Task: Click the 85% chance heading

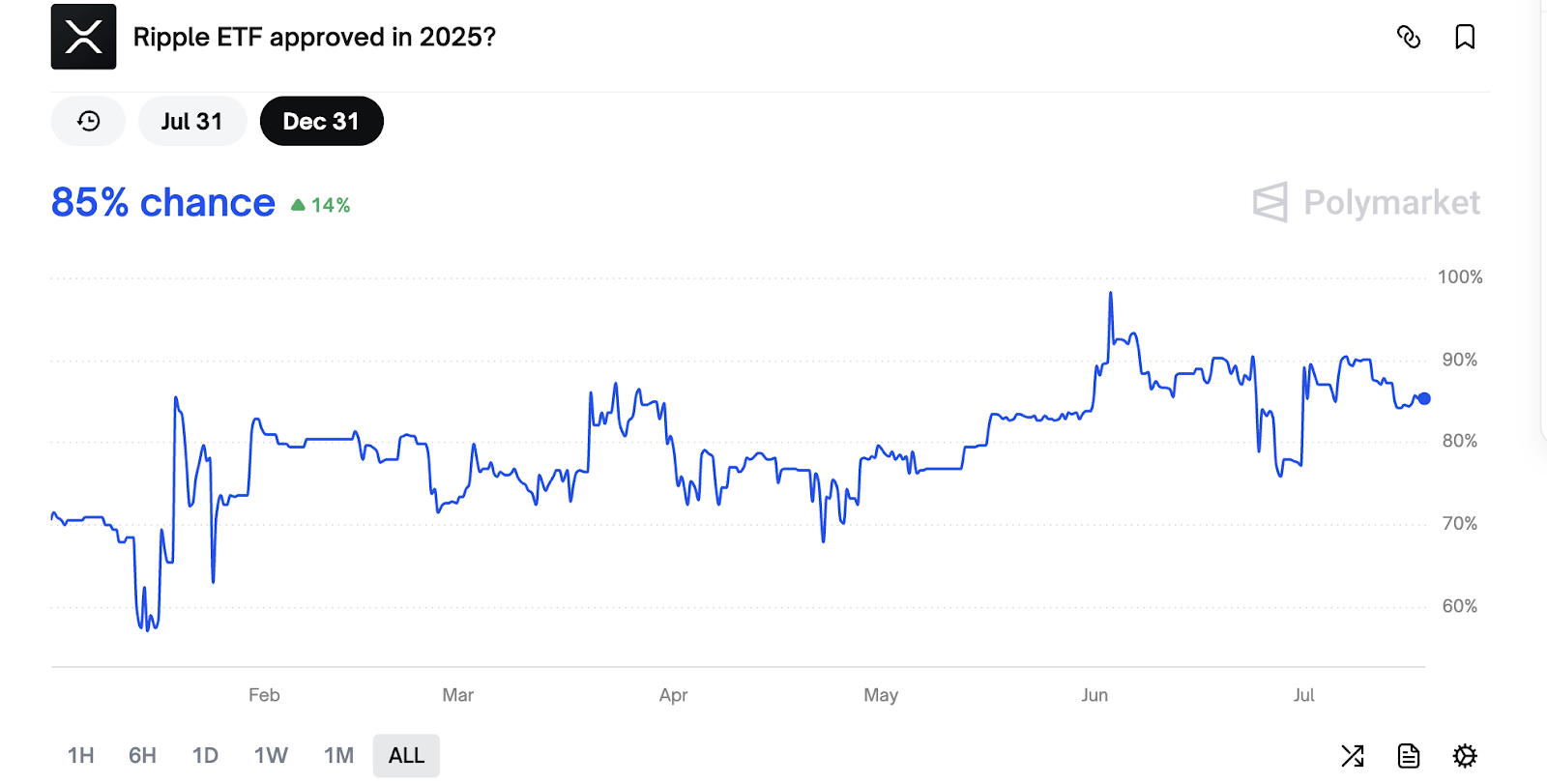Action: tap(162, 203)
